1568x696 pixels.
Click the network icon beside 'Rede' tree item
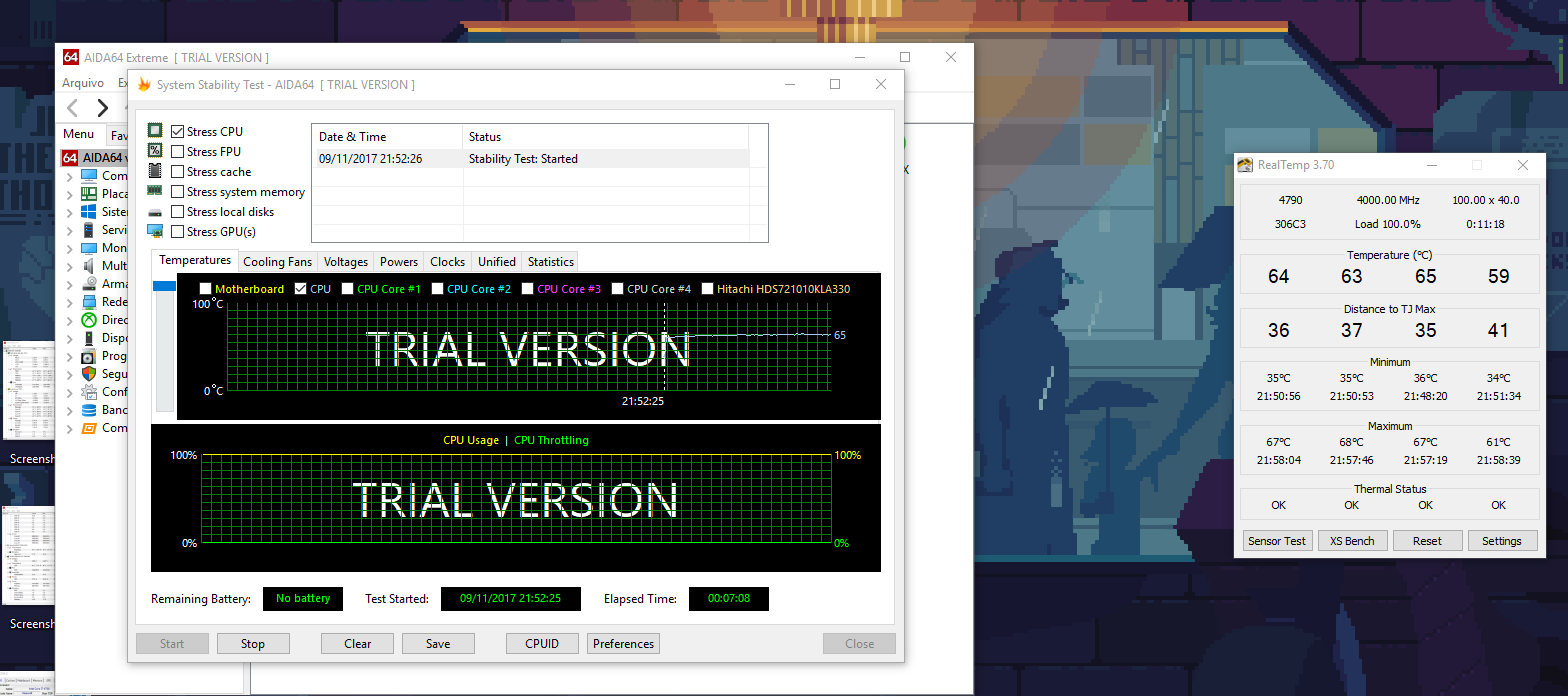[89, 302]
